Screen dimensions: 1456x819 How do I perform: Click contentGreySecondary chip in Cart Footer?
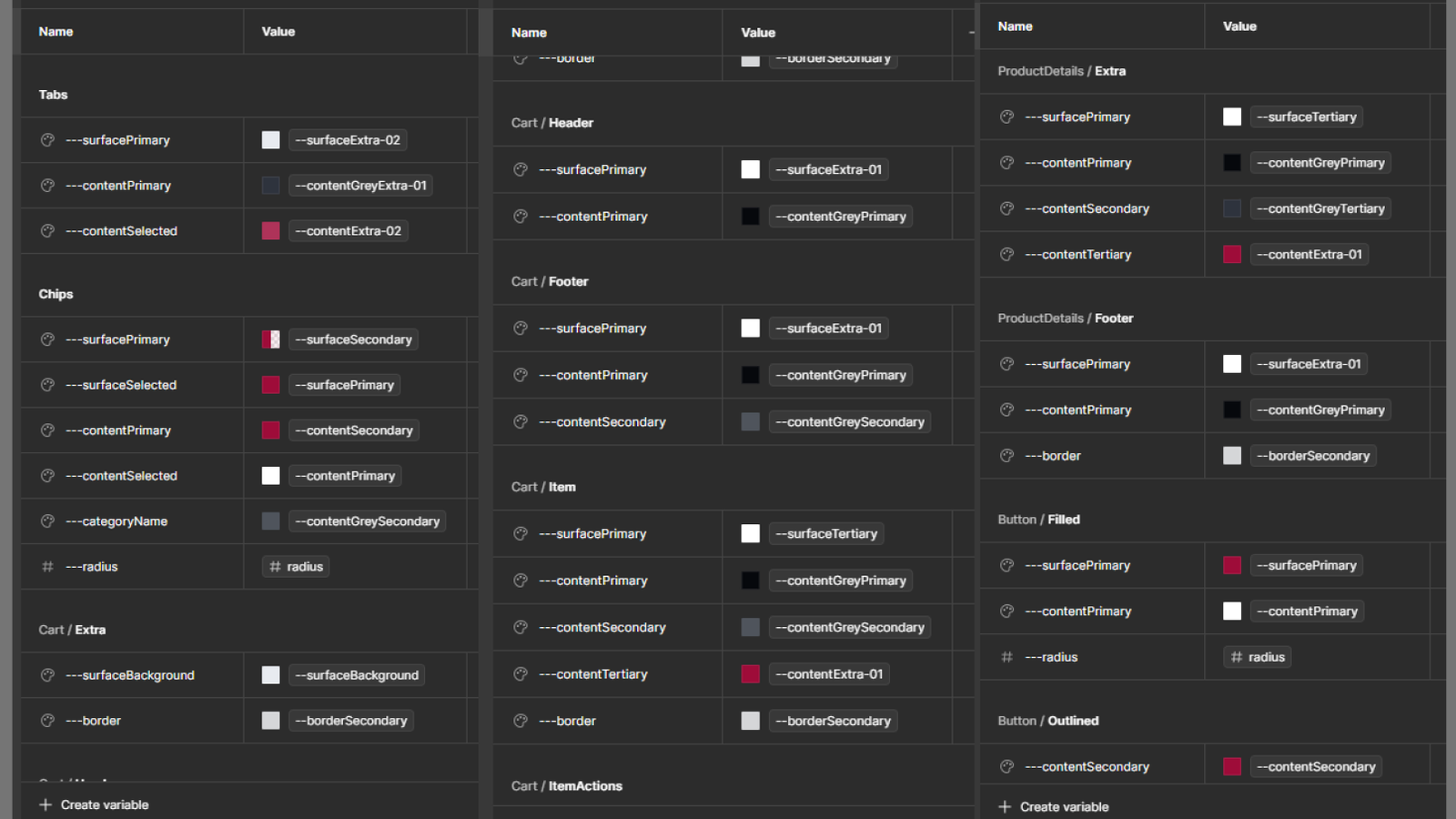850,422
